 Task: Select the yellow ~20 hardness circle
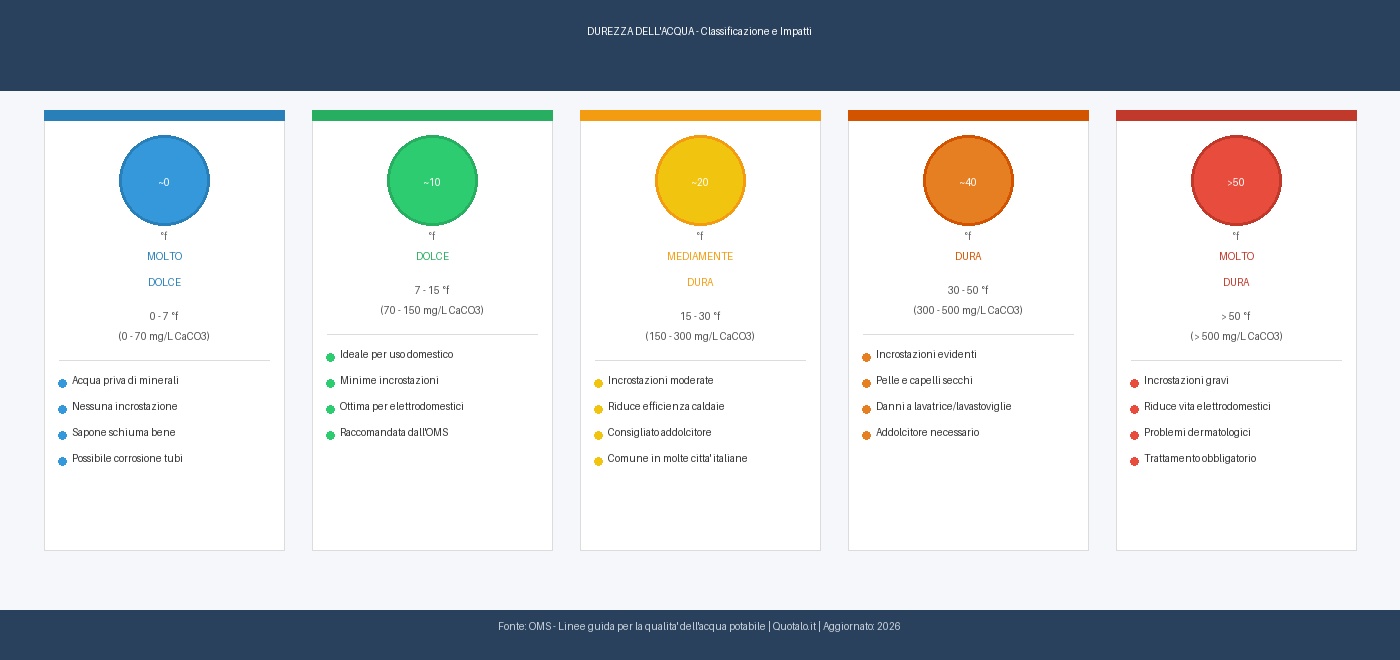click(x=700, y=181)
